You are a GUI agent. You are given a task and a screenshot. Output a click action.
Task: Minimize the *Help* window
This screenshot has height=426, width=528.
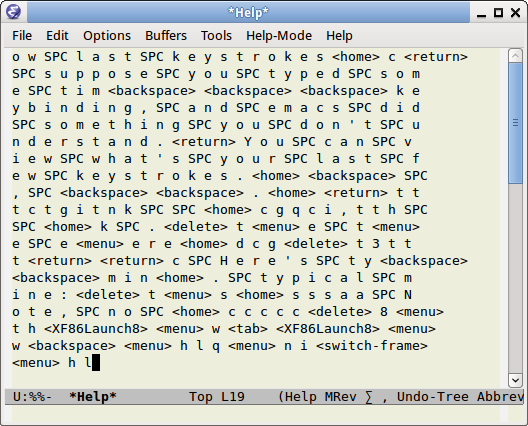pyautogui.click(x=482, y=13)
